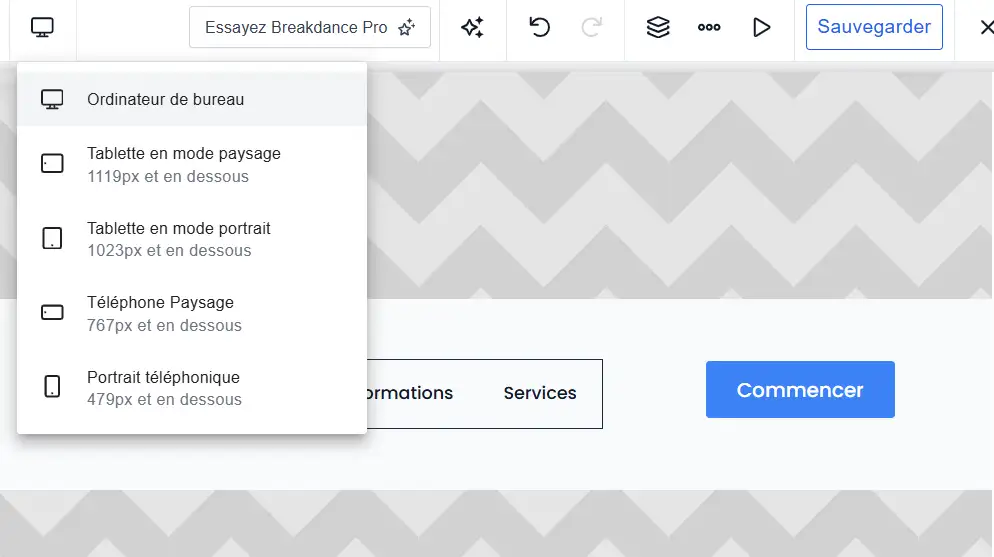This screenshot has height=557, width=994.
Task: Click the desktop monitor icon in dropdown
Action: [52, 99]
